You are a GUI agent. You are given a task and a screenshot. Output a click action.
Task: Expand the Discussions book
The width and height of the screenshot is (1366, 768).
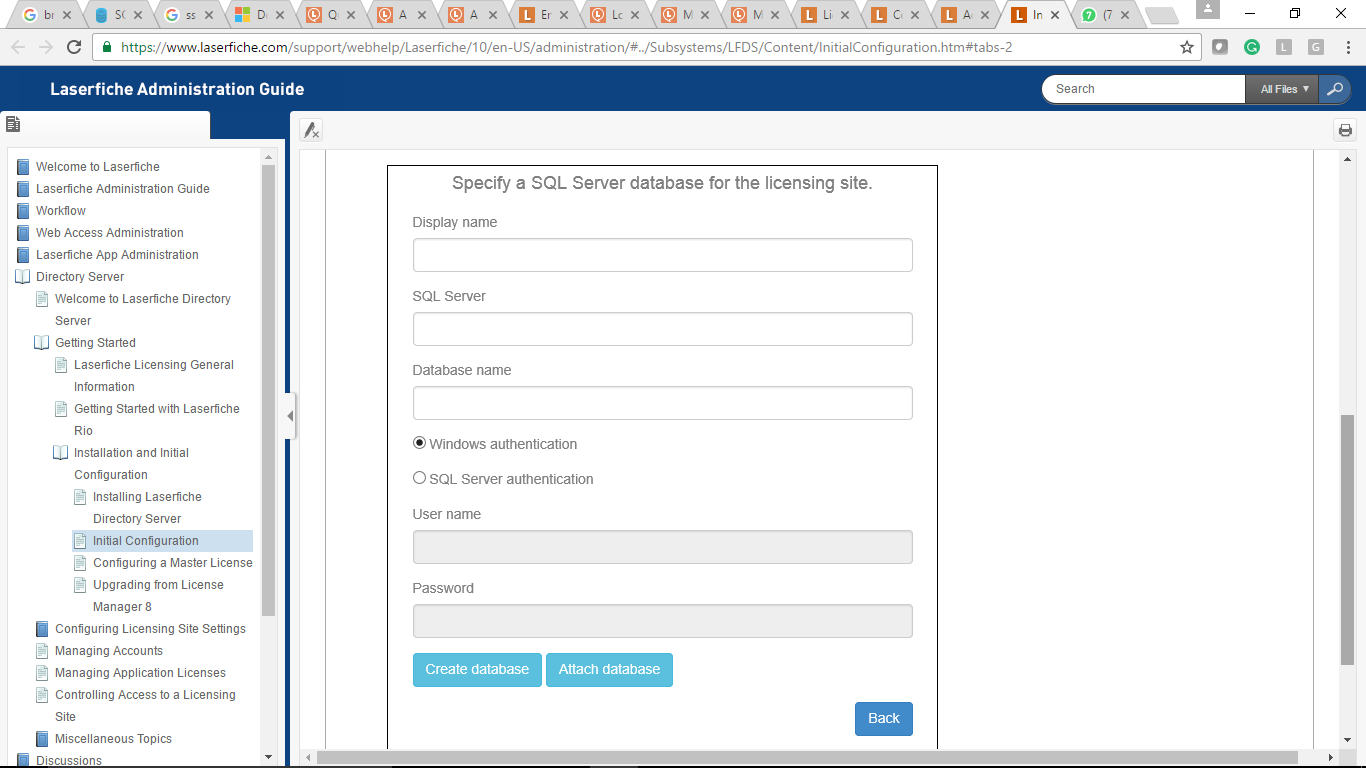23,760
